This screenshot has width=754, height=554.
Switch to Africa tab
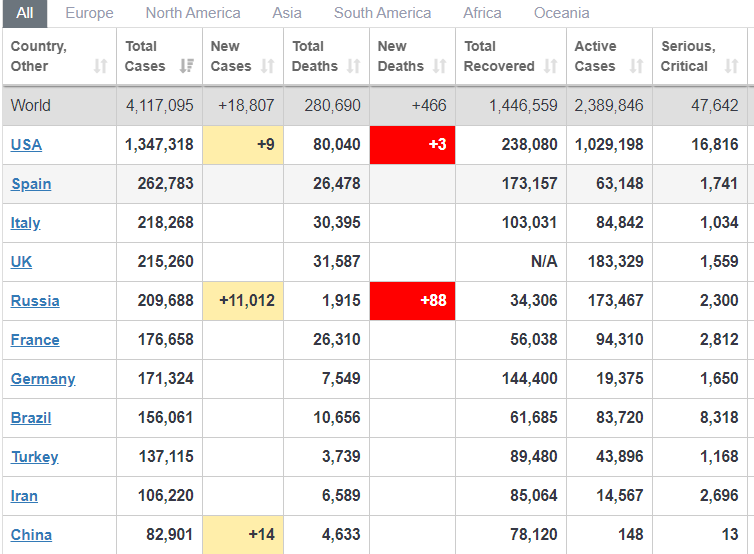pyautogui.click(x=482, y=13)
